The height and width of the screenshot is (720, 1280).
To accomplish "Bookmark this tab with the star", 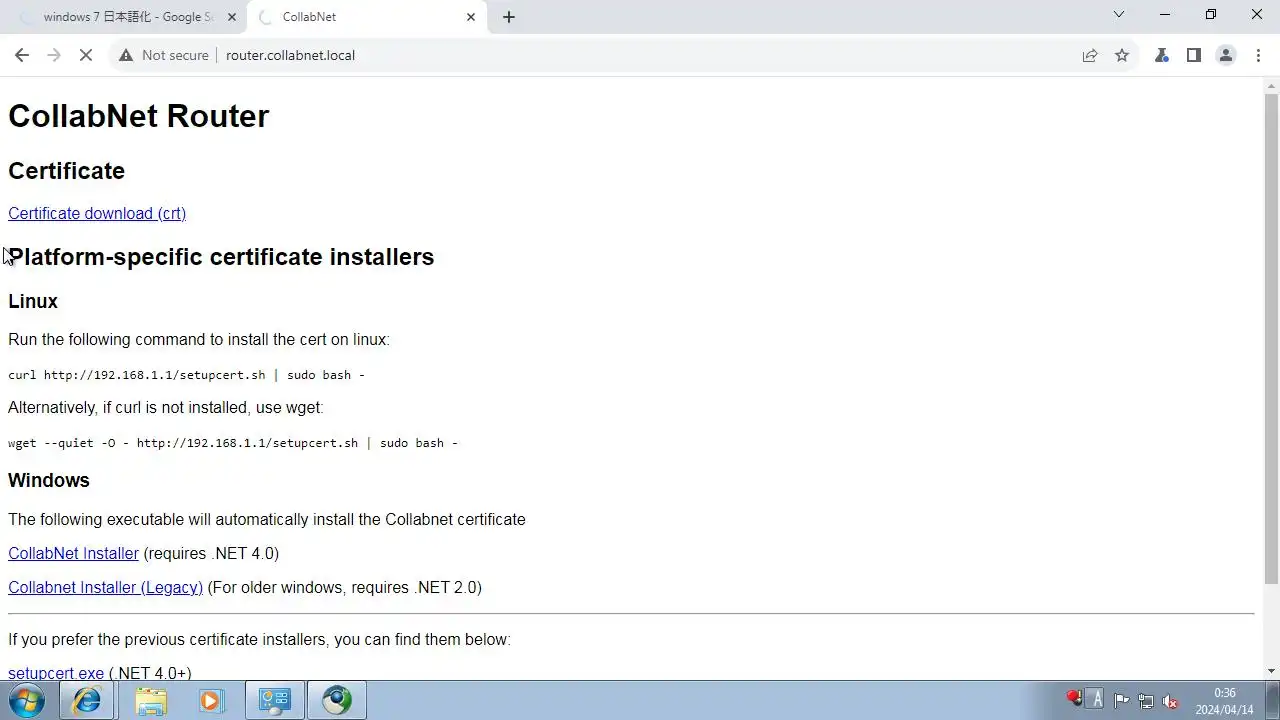I will 1122,55.
